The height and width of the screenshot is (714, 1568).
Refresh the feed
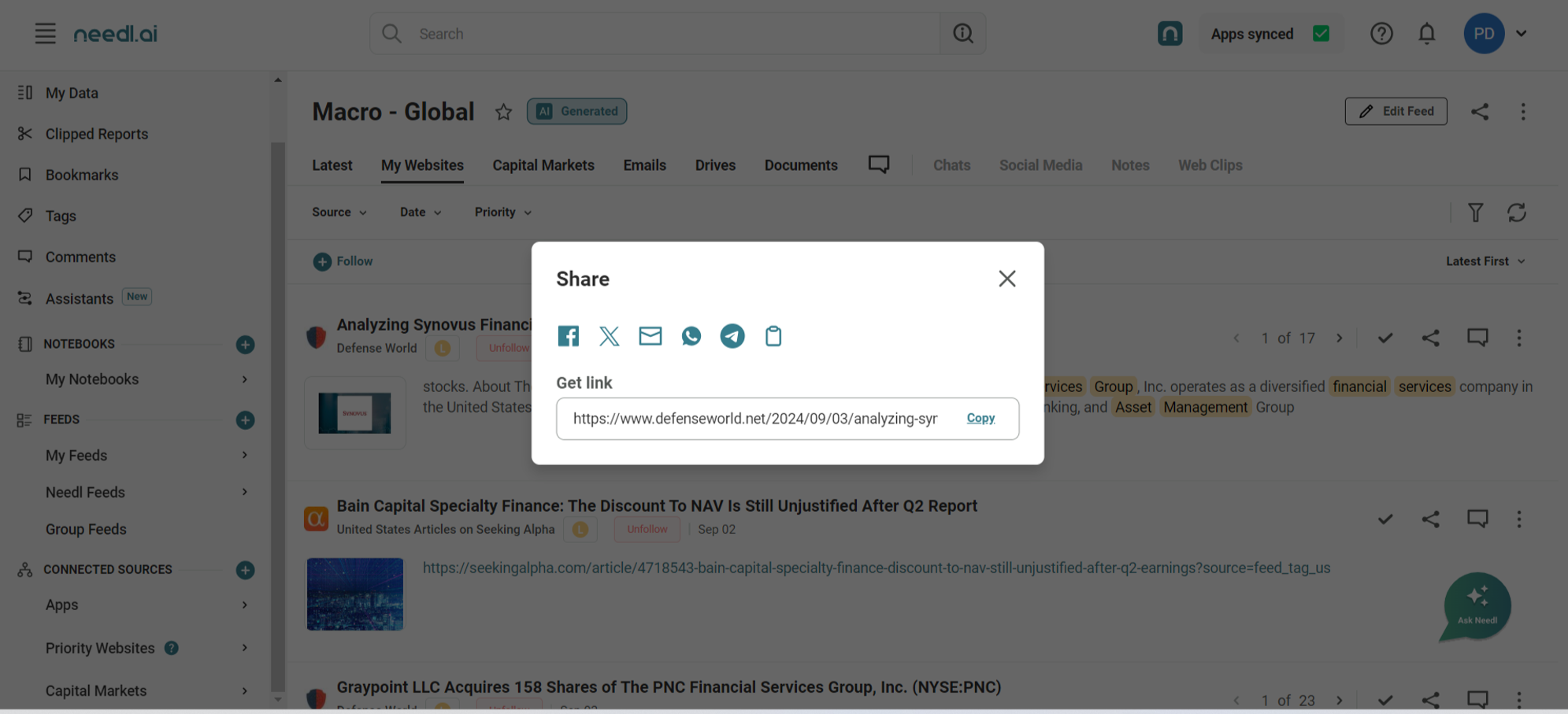[x=1516, y=213]
